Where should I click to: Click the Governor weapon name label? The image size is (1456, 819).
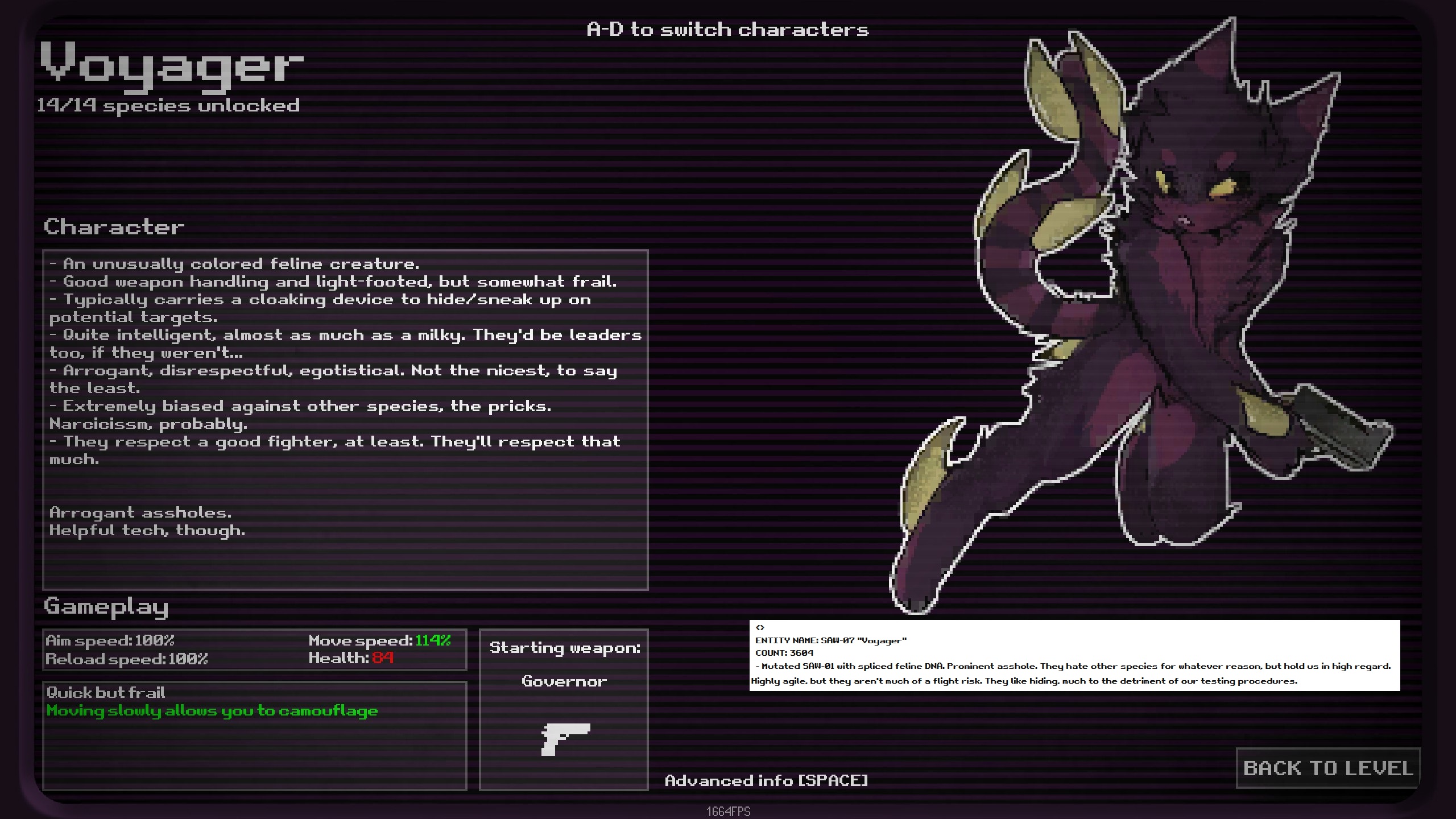[564, 681]
